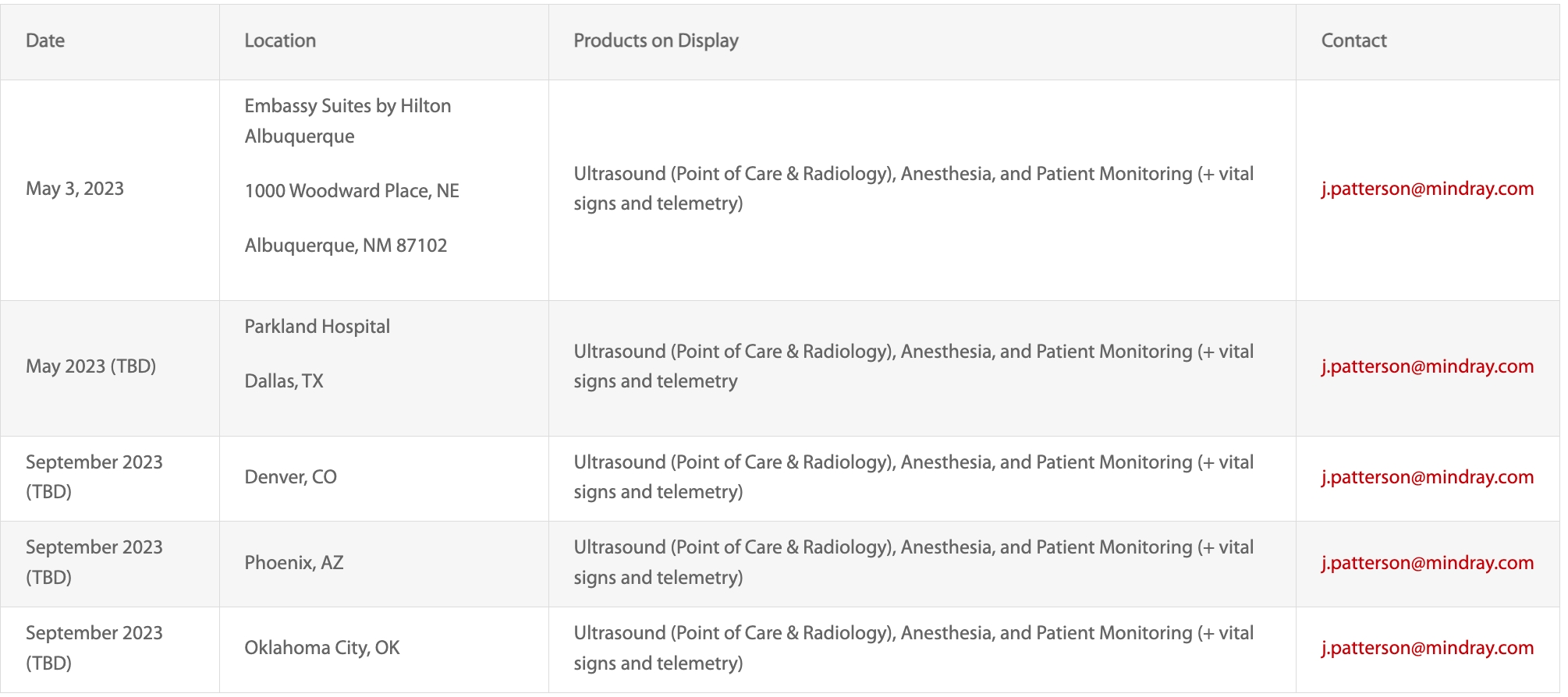
Task: Select the Contact column header
Action: coord(1353,41)
